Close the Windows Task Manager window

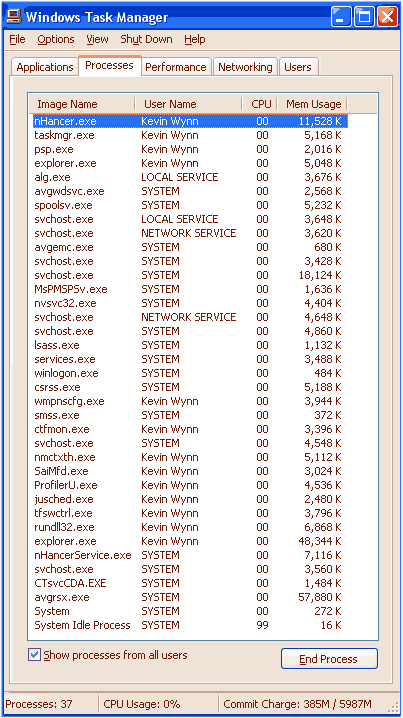387,17
